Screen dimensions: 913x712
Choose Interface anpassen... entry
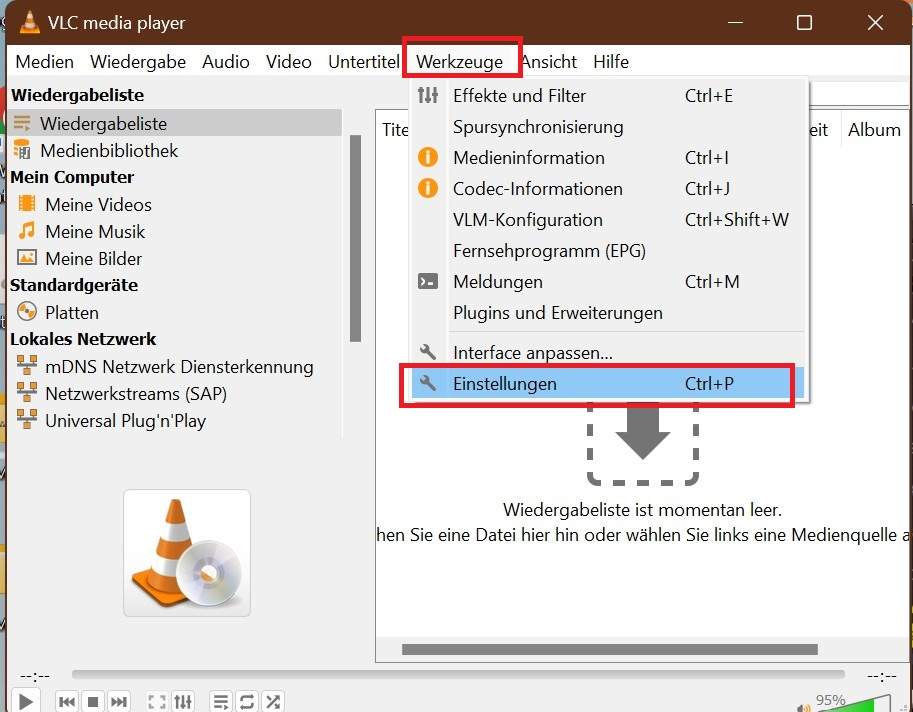tap(608, 353)
